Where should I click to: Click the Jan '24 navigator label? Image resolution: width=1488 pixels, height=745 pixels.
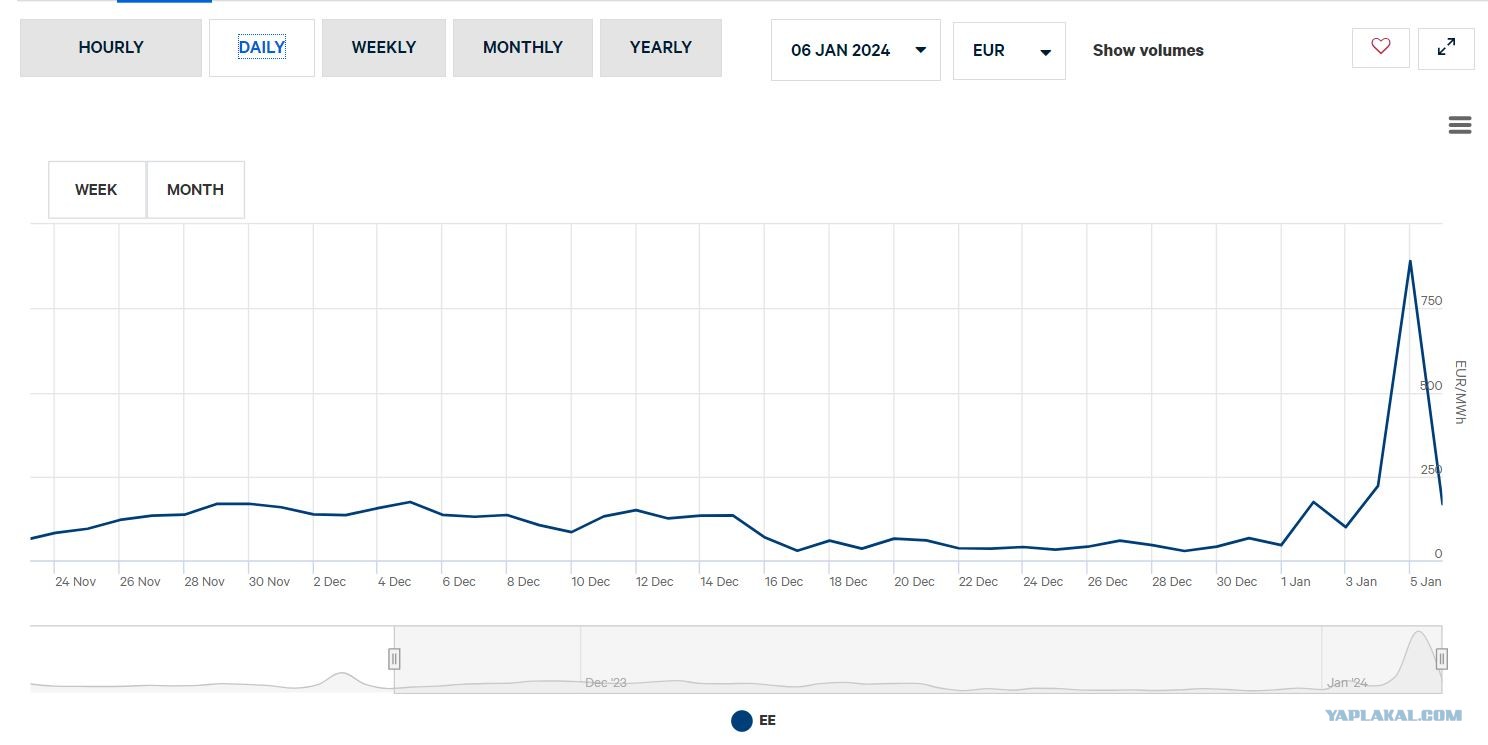pos(1347,683)
